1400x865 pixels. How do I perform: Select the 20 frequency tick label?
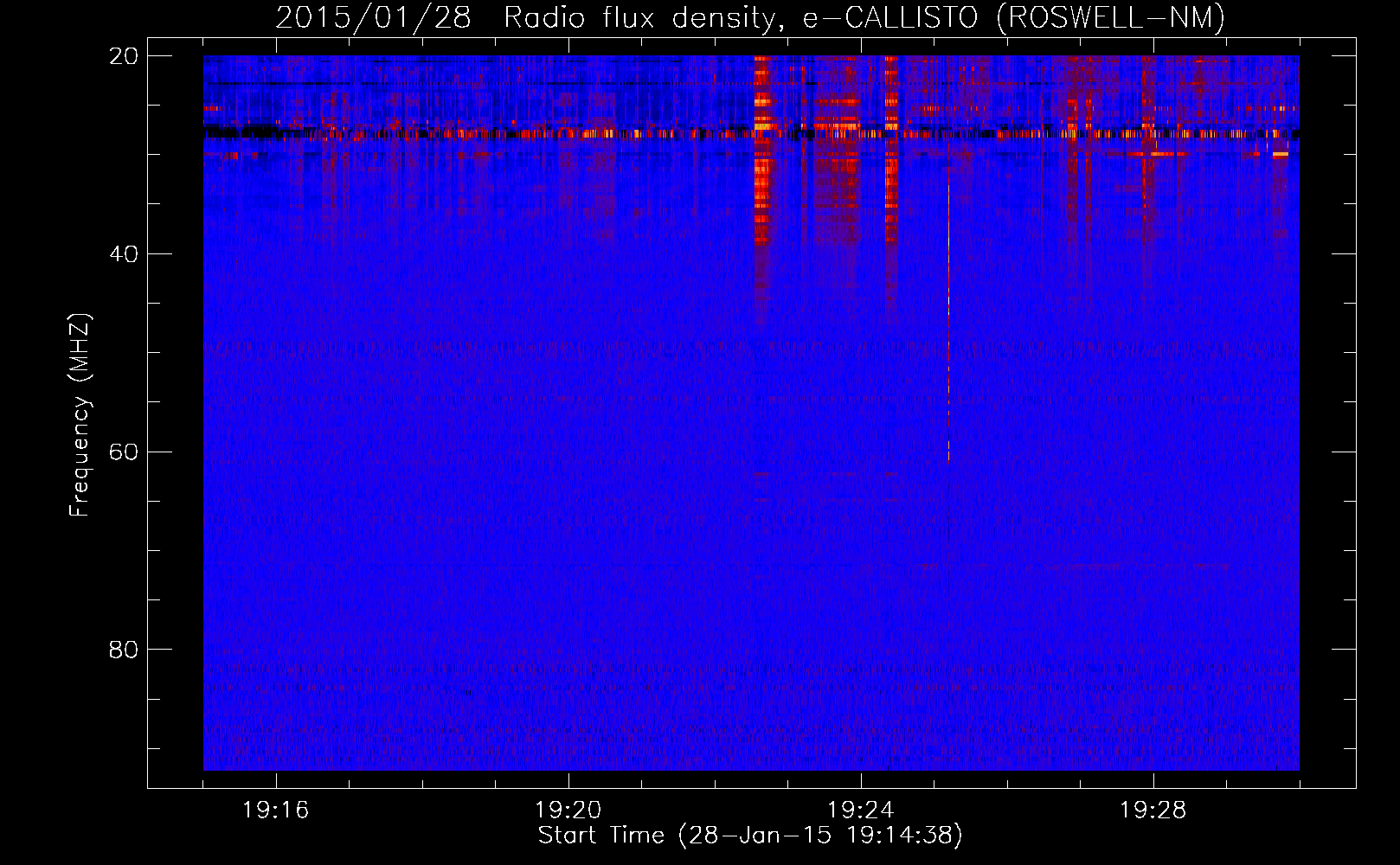pos(124,56)
